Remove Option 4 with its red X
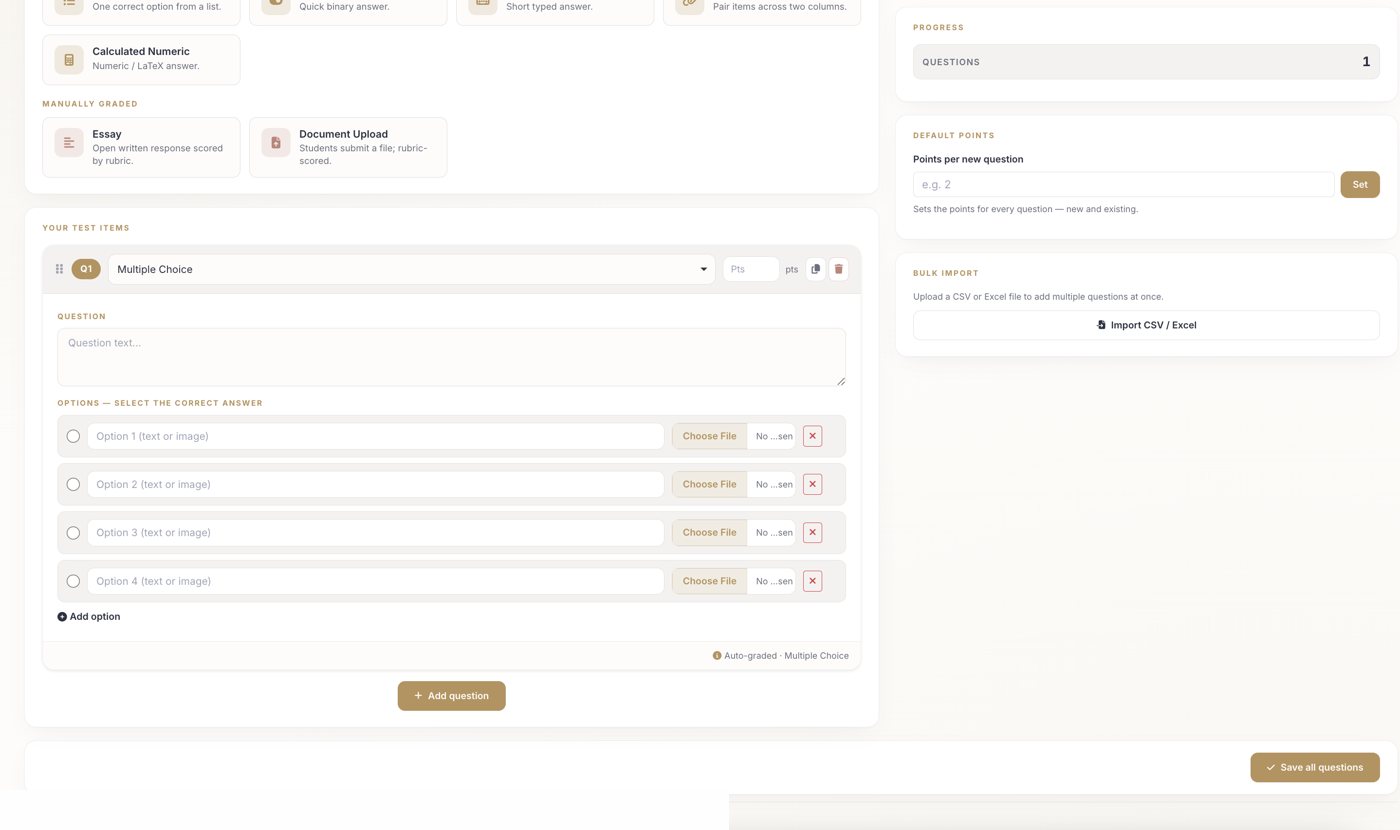The height and width of the screenshot is (830, 1400). [x=812, y=581]
